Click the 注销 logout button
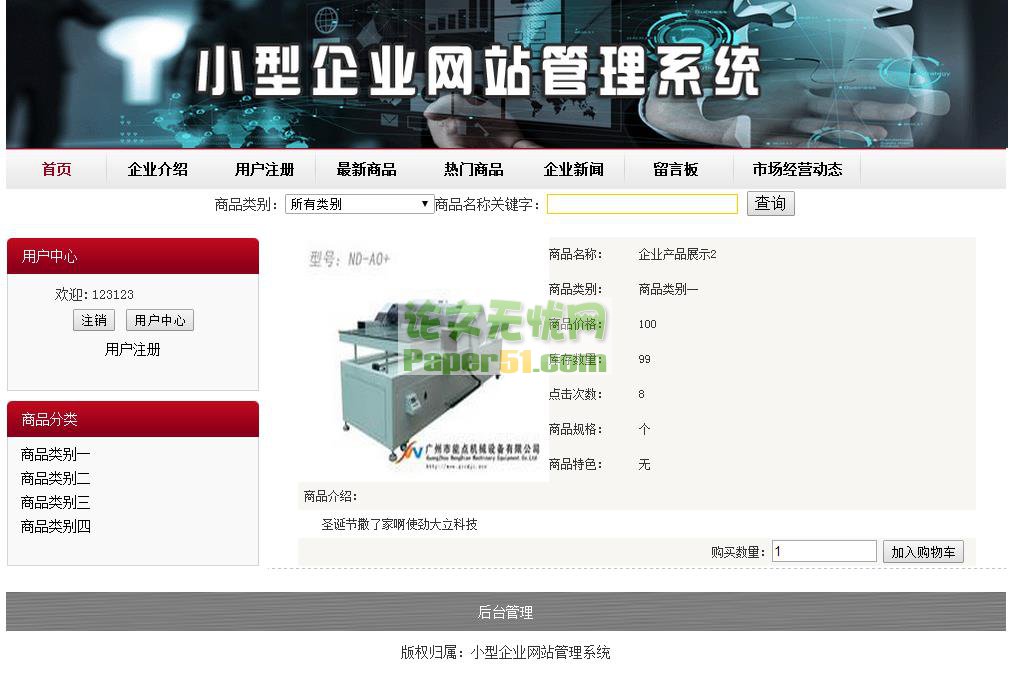The height and width of the screenshot is (673, 1010). (x=94, y=320)
